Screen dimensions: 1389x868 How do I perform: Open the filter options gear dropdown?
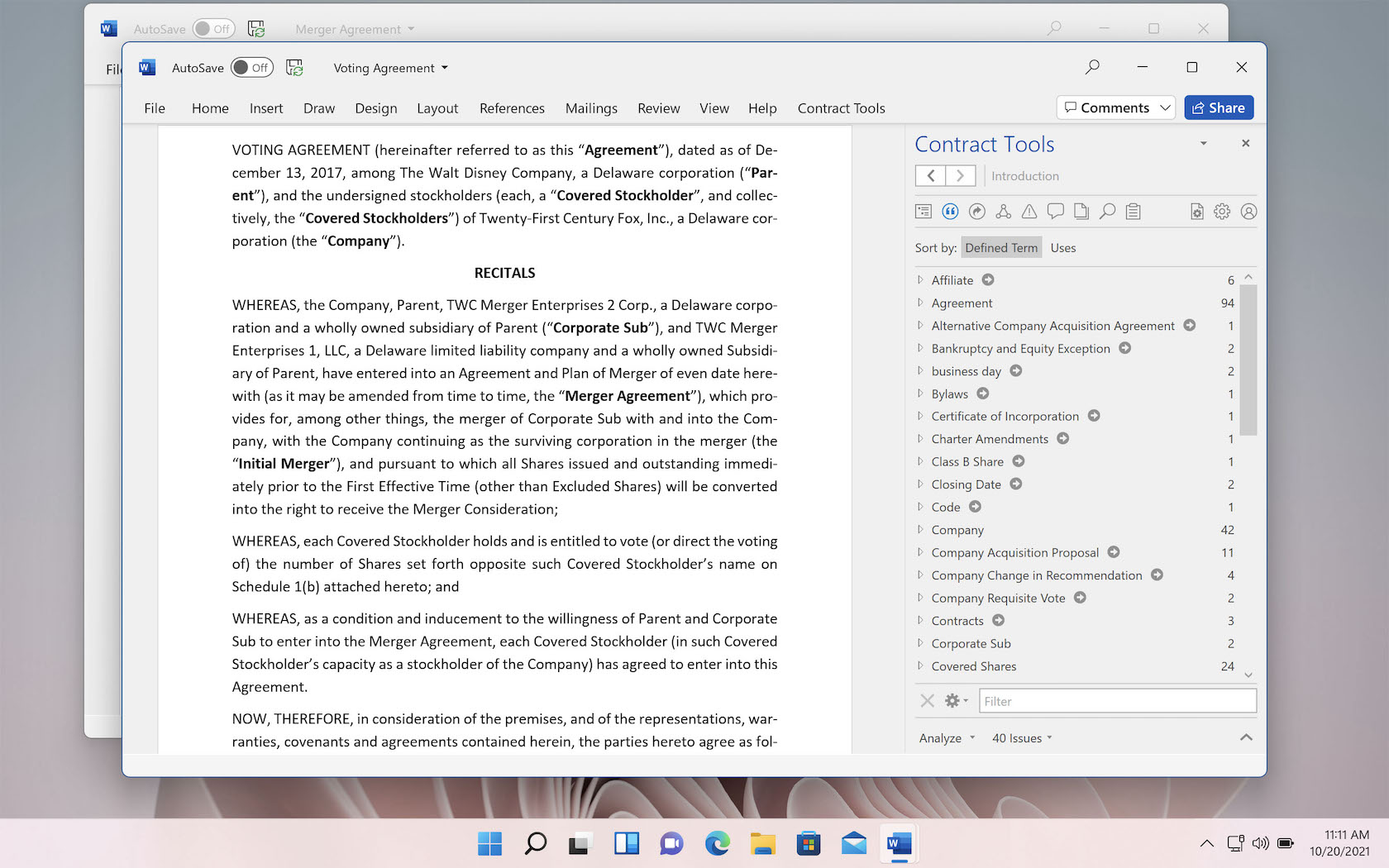956,701
